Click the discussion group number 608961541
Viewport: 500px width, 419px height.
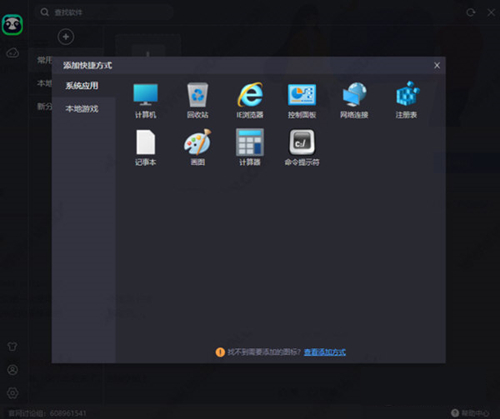68,414
